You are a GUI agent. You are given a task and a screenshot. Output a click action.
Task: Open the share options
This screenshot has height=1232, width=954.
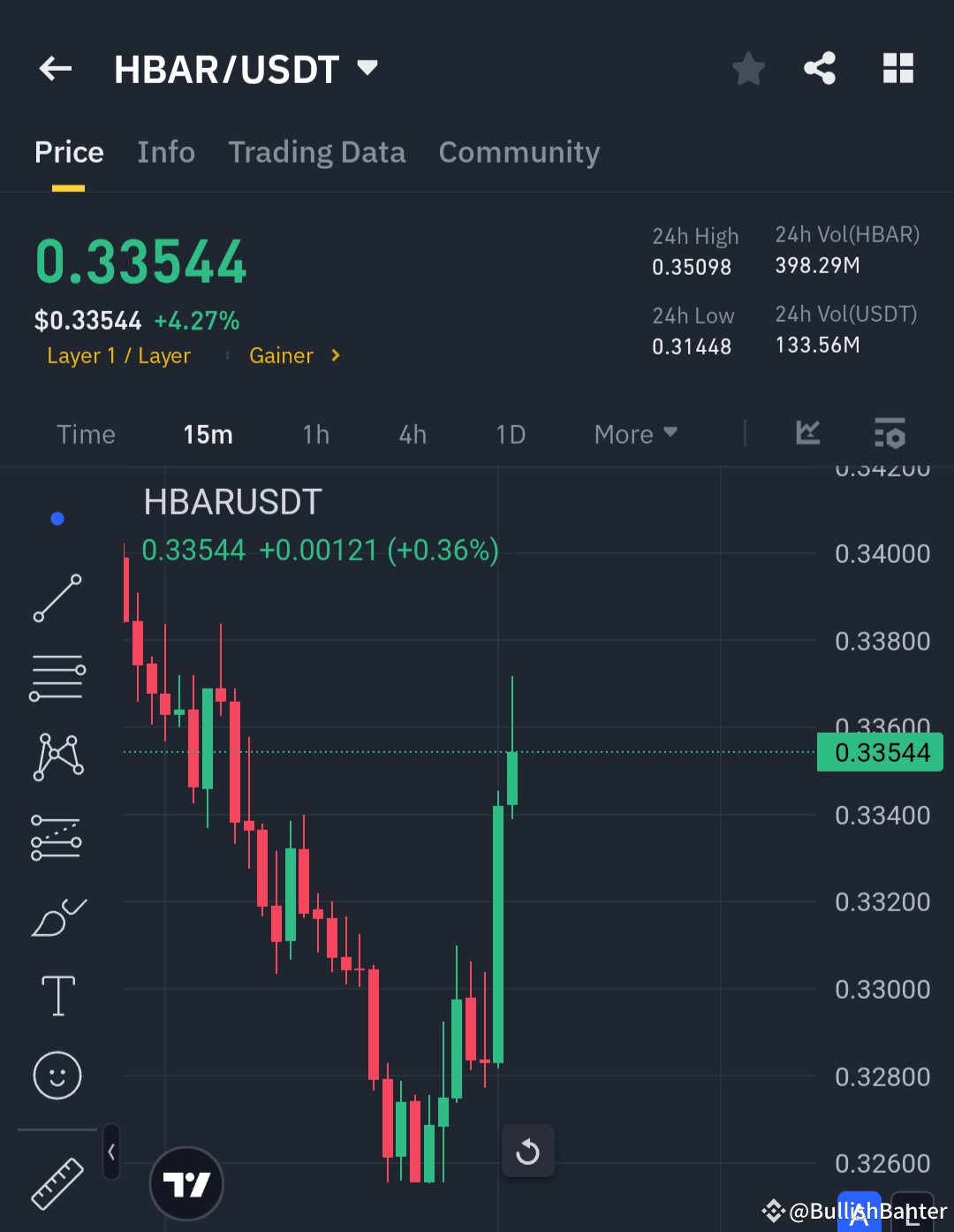click(819, 68)
